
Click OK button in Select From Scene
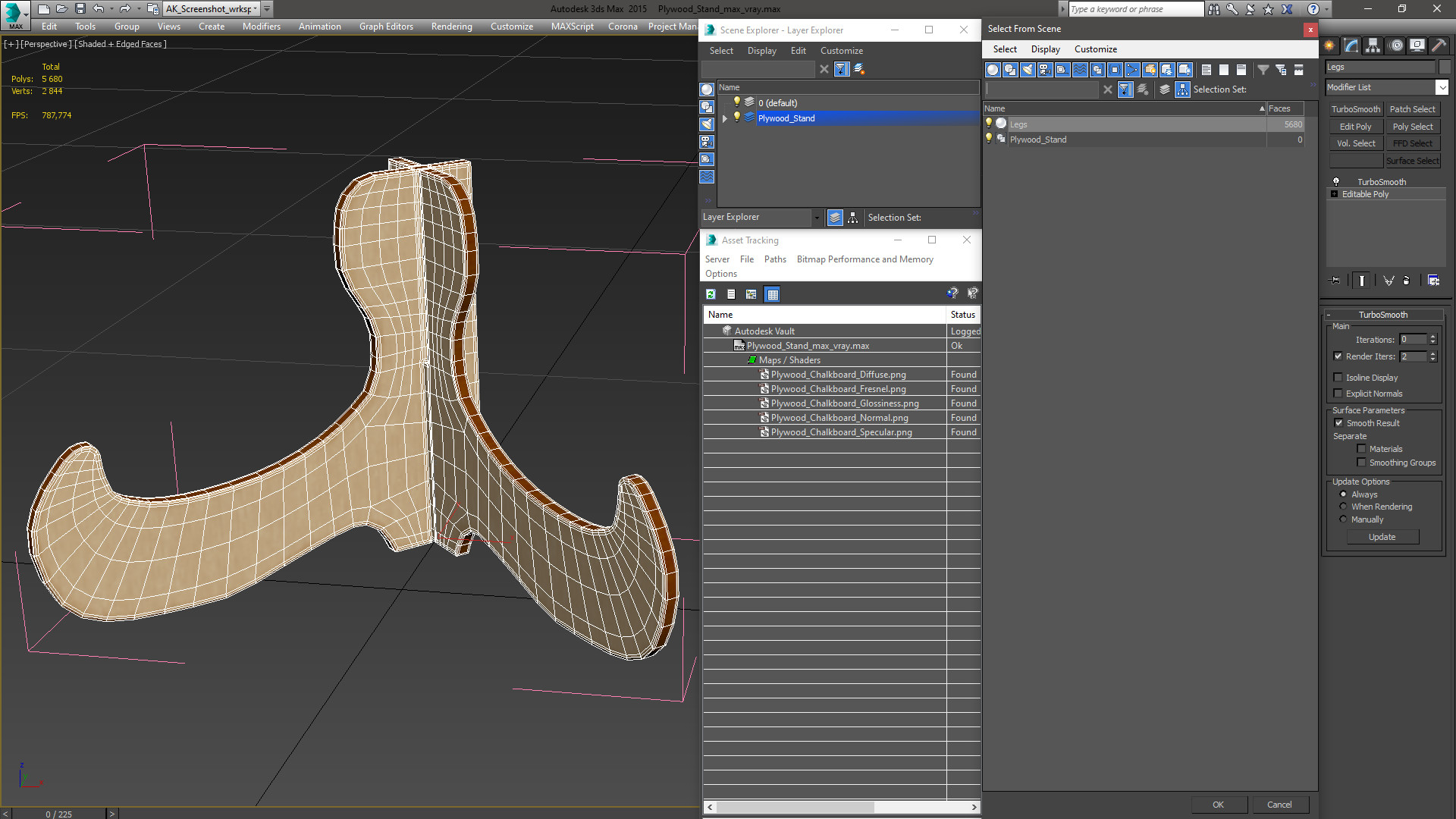coord(1218,805)
